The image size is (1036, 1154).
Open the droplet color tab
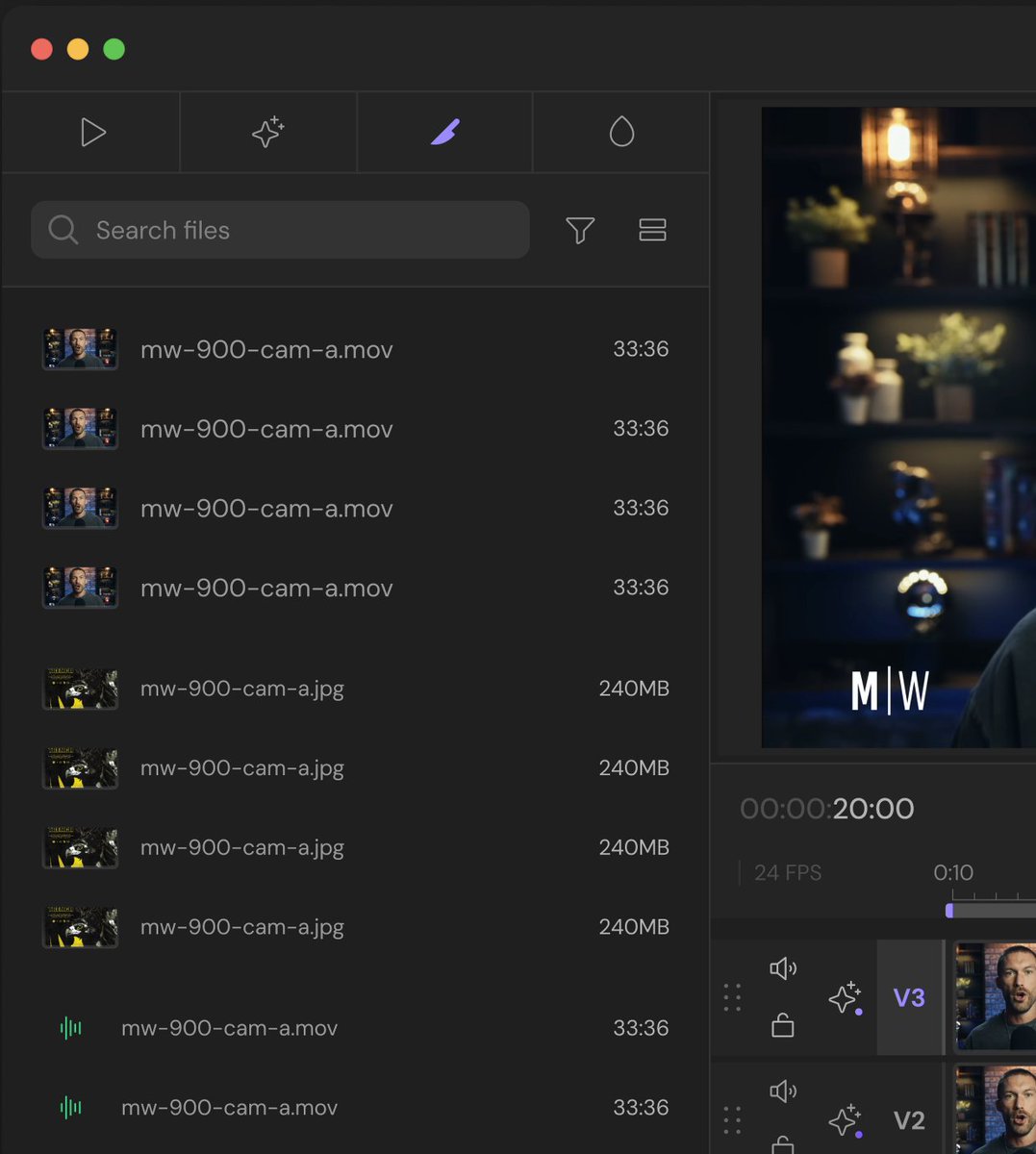(x=621, y=133)
